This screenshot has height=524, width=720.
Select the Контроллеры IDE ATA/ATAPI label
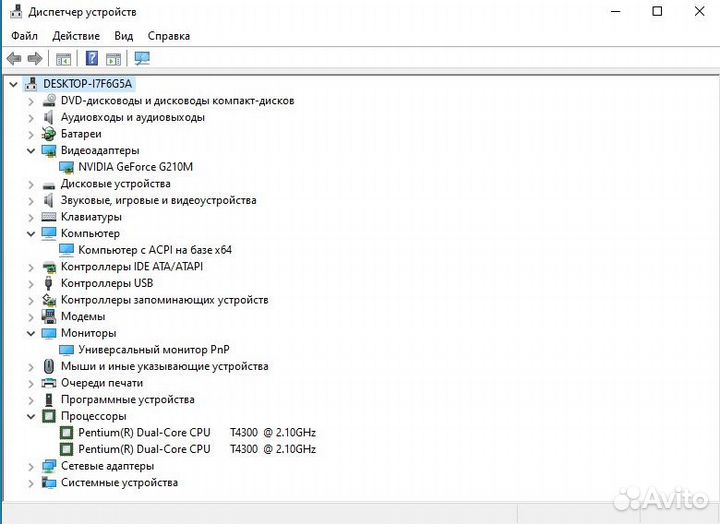[x=132, y=266]
